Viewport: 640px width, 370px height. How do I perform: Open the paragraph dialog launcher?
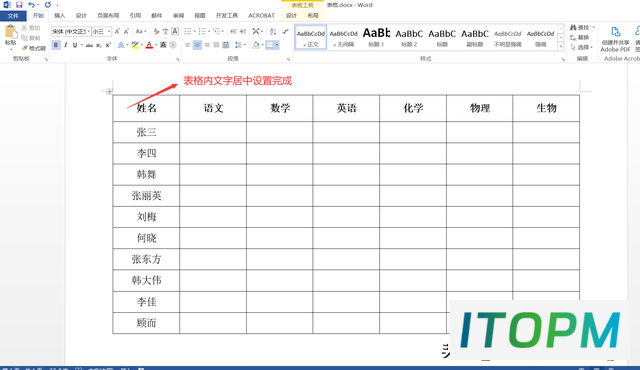[x=289, y=59]
